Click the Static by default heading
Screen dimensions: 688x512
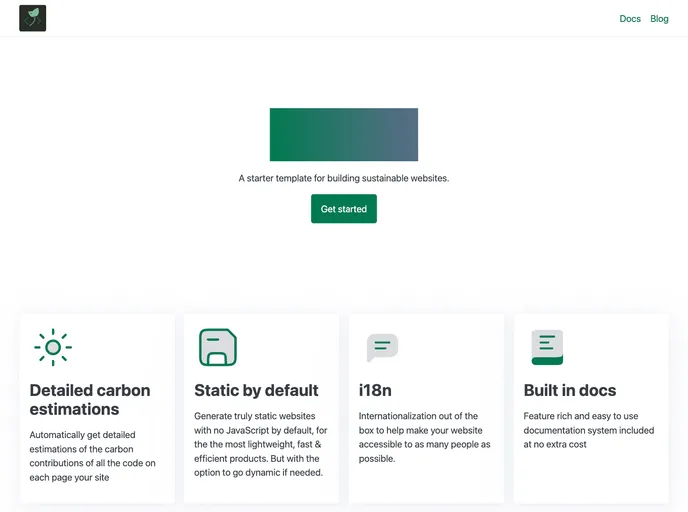[256, 390]
